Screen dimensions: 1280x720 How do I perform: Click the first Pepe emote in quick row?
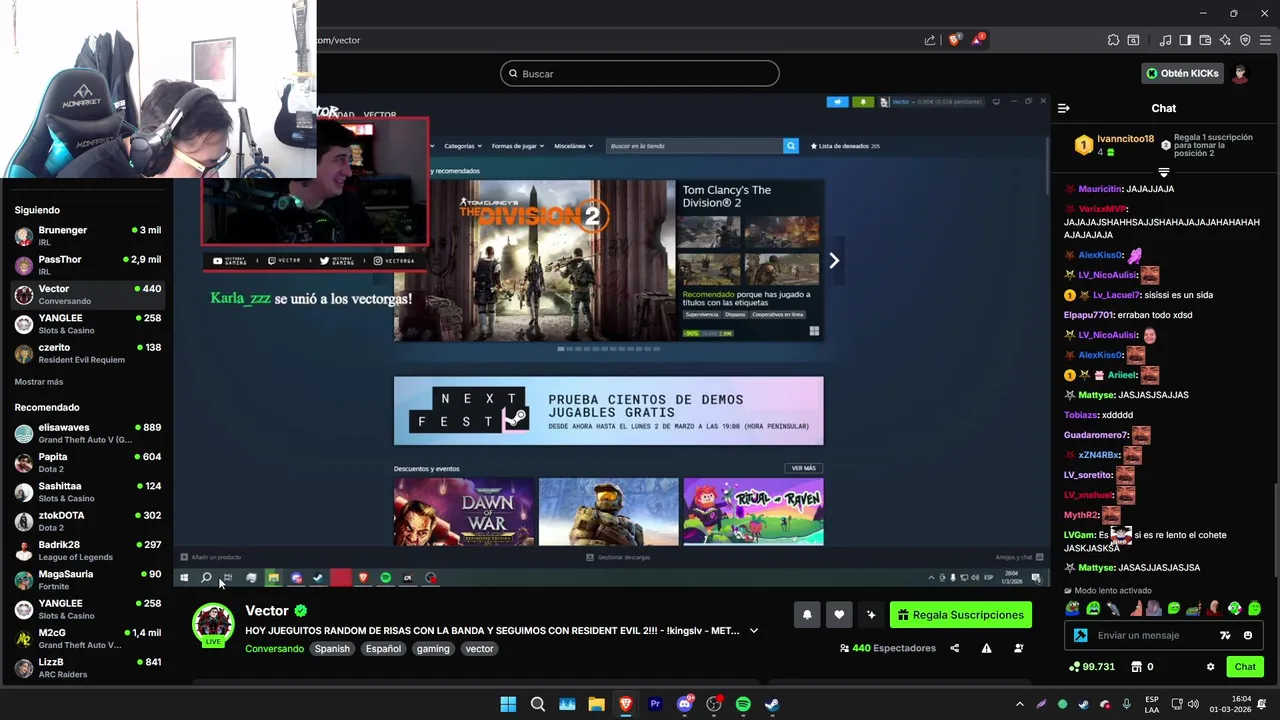click(1073, 608)
